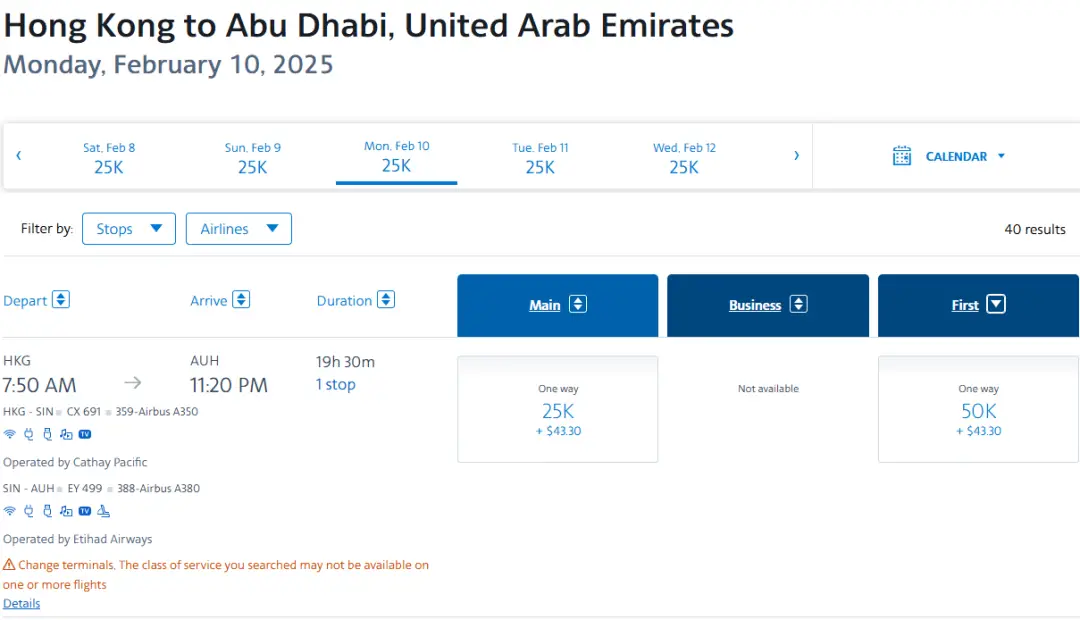Click the power outlet icon on the Cathay Pacific segment
The image size is (1080, 620).
click(x=29, y=435)
